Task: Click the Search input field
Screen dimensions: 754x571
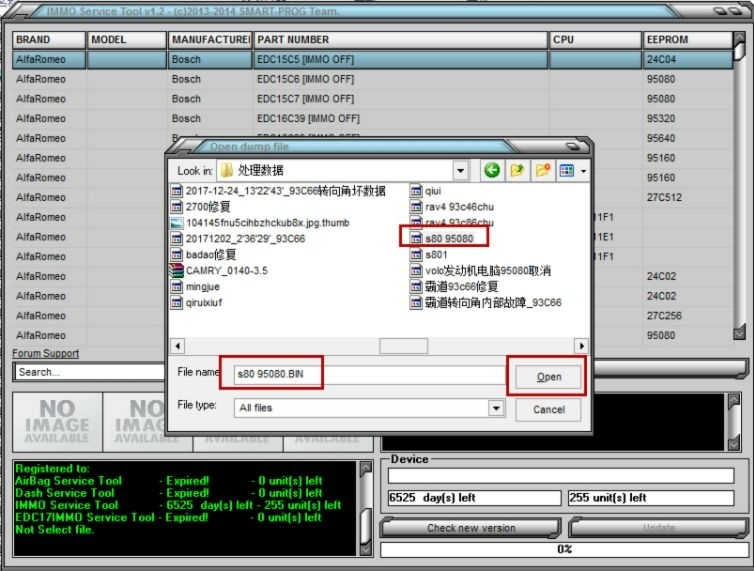Action: coord(89,372)
